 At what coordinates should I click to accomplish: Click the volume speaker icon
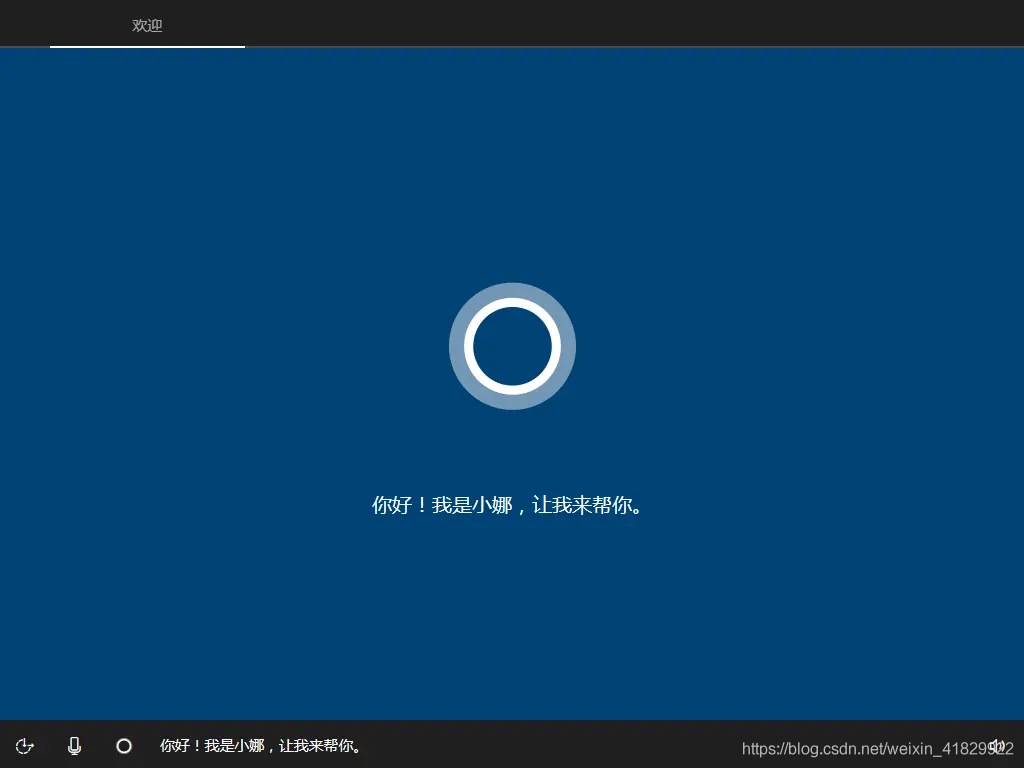coord(997,746)
